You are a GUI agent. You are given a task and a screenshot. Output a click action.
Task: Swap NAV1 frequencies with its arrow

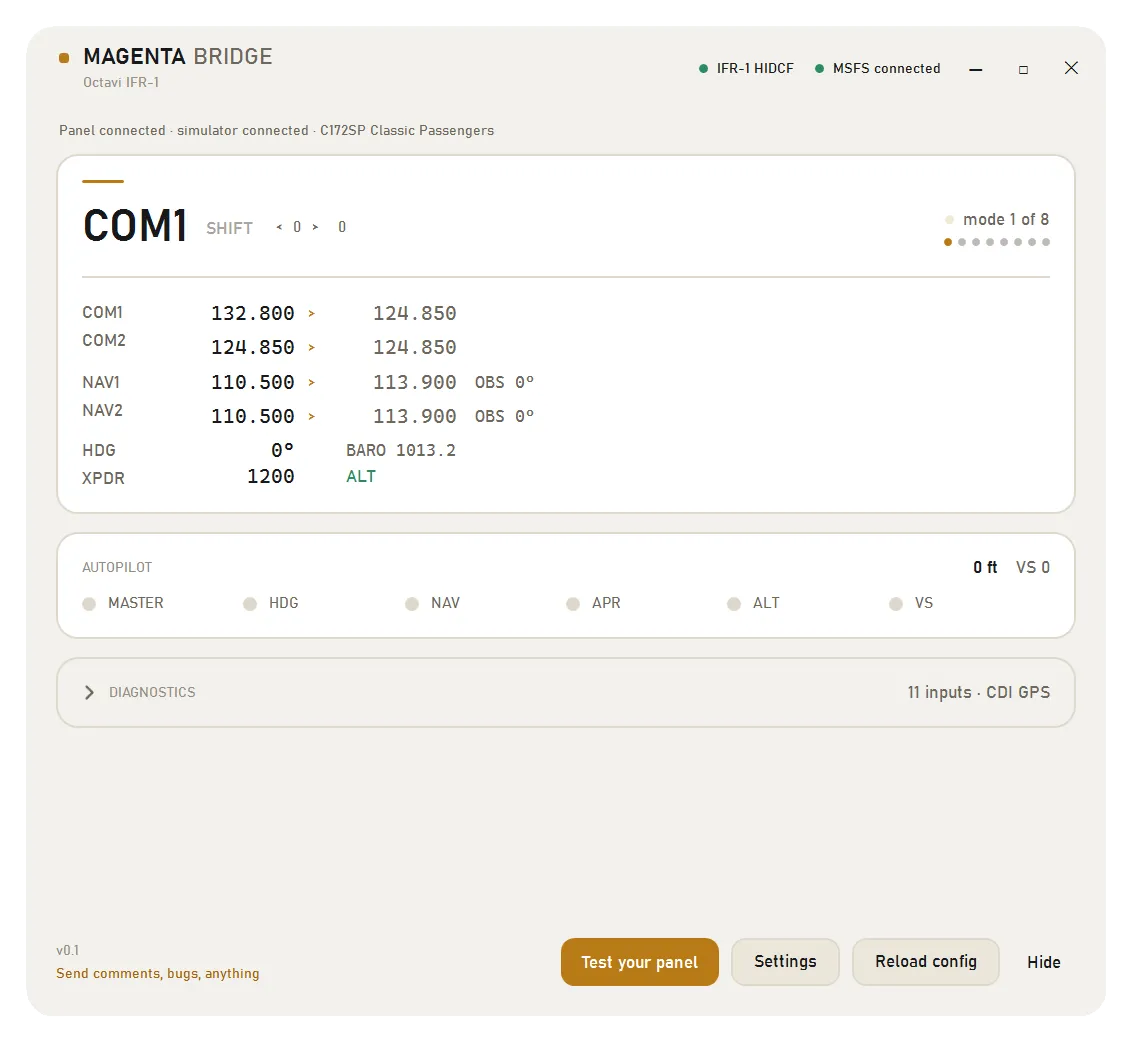point(312,382)
